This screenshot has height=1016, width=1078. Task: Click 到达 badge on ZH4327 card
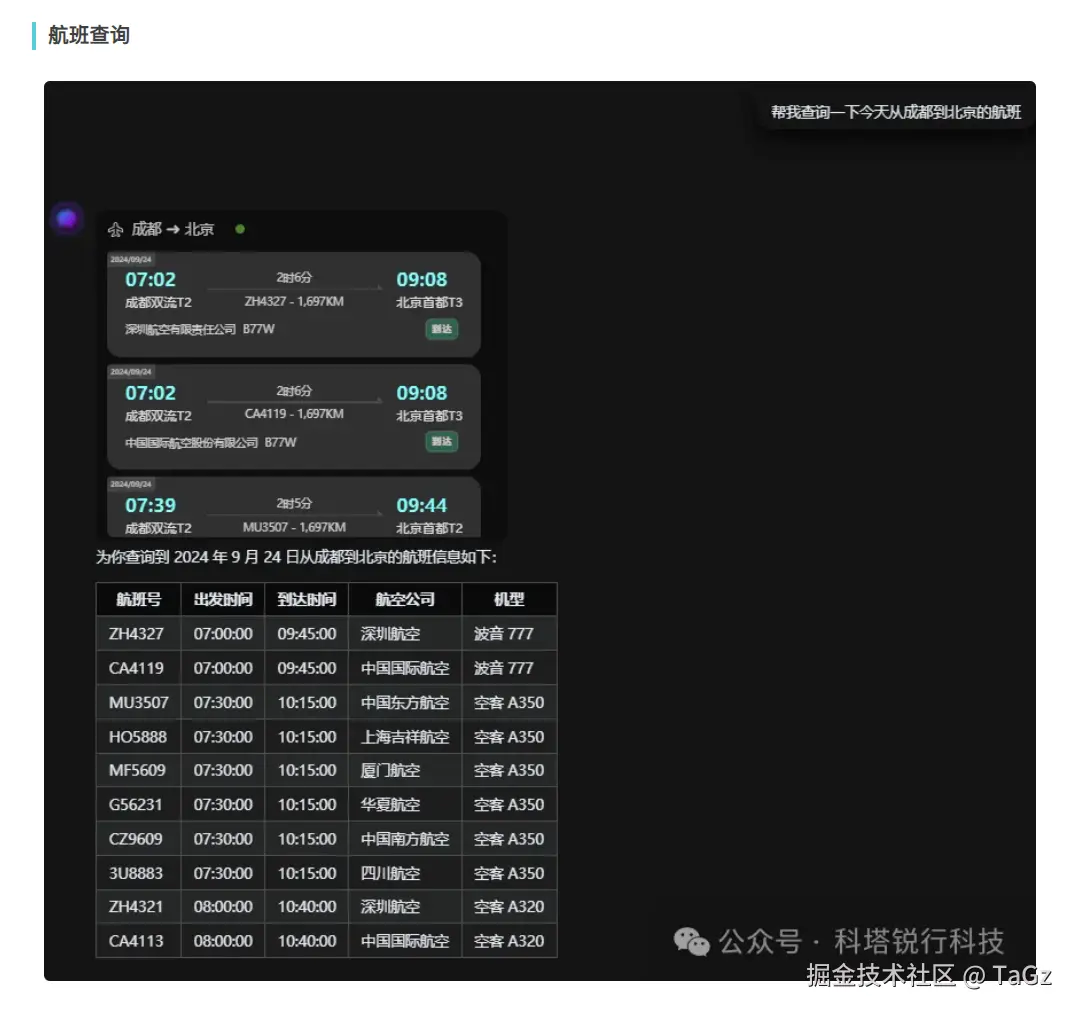click(441, 329)
